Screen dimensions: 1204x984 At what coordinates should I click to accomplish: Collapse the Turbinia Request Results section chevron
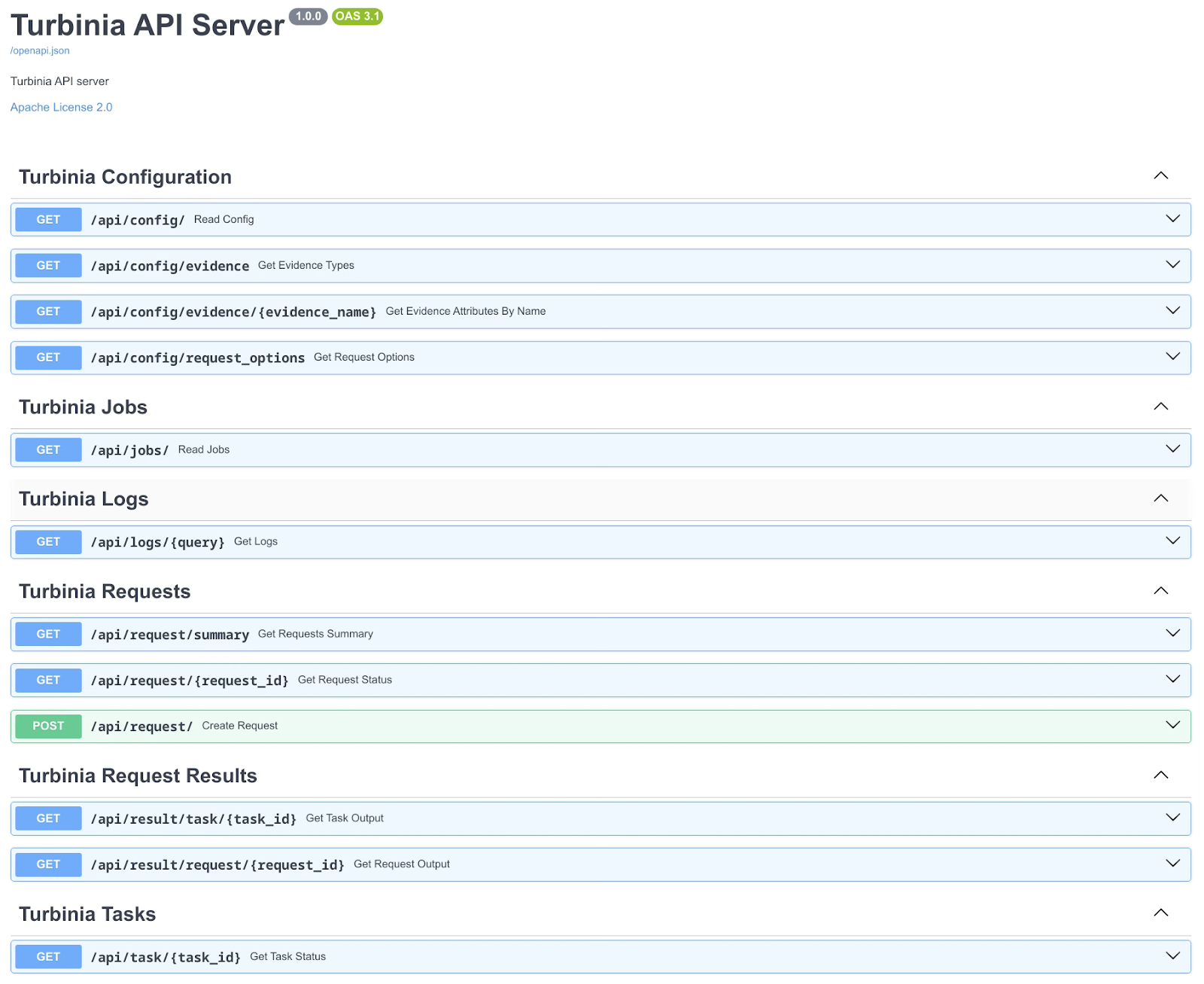1161,775
